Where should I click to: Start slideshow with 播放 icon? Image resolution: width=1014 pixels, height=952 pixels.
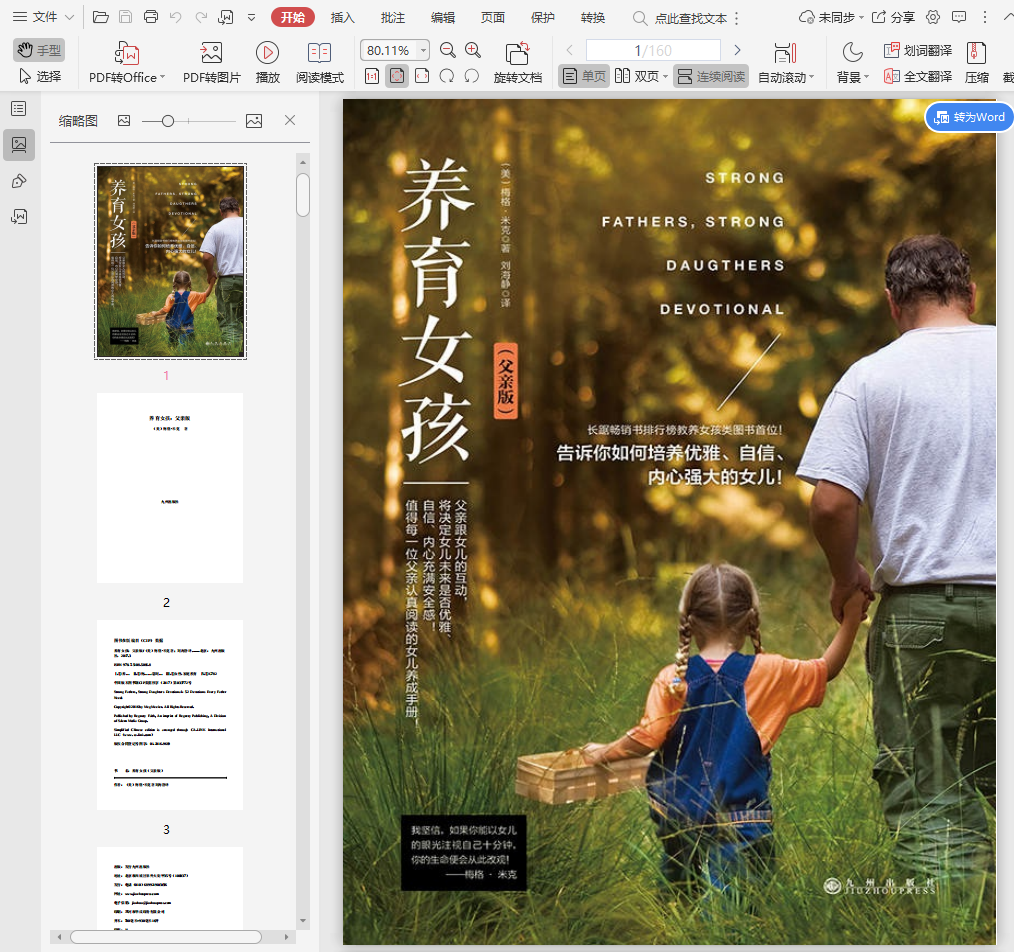[267, 54]
